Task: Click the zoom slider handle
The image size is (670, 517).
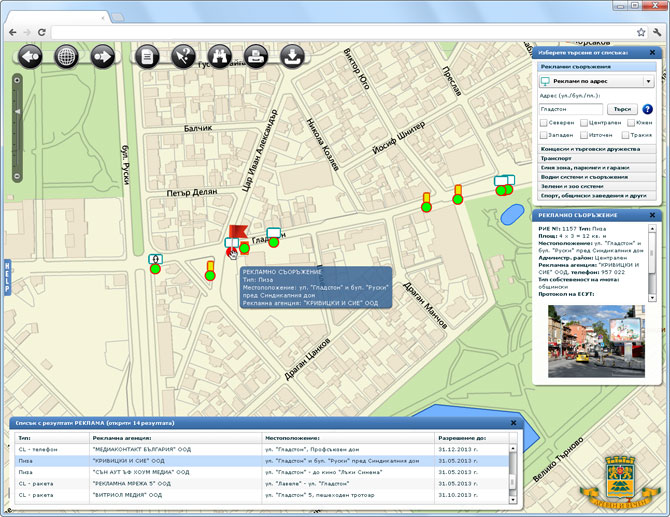Action: click(x=18, y=111)
